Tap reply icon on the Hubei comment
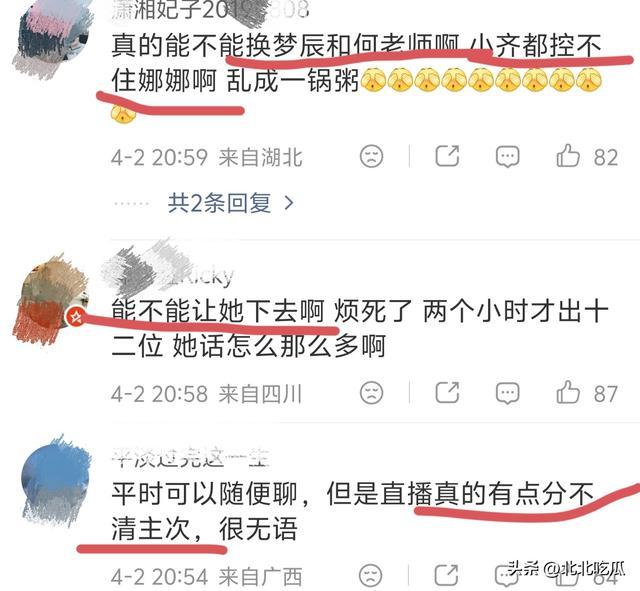The image size is (640, 591). [x=507, y=157]
